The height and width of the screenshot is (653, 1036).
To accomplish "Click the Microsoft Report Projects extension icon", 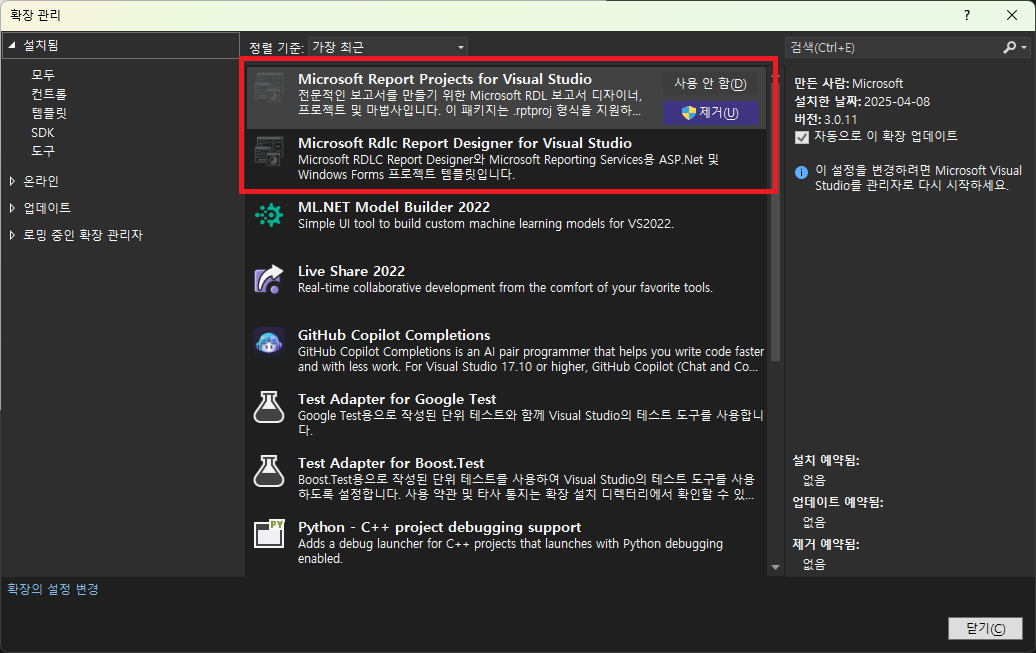I will point(269,87).
